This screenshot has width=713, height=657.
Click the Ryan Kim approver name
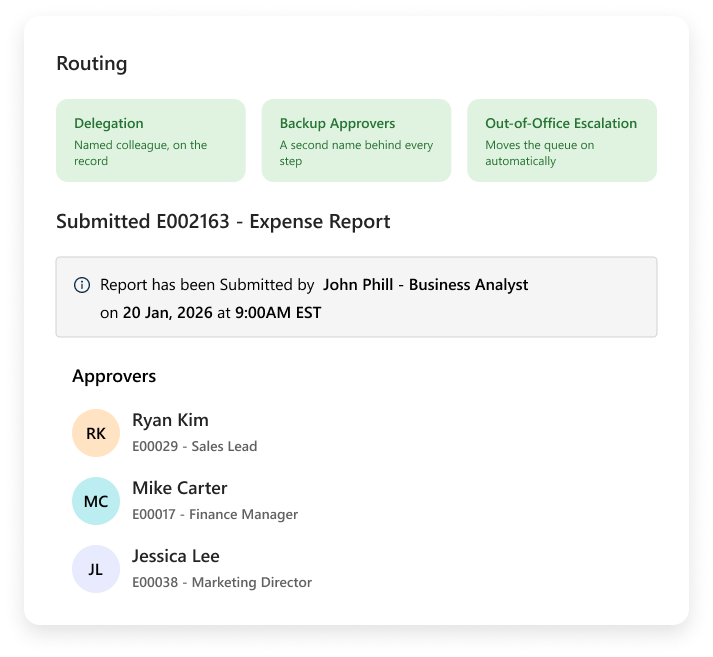pos(170,420)
